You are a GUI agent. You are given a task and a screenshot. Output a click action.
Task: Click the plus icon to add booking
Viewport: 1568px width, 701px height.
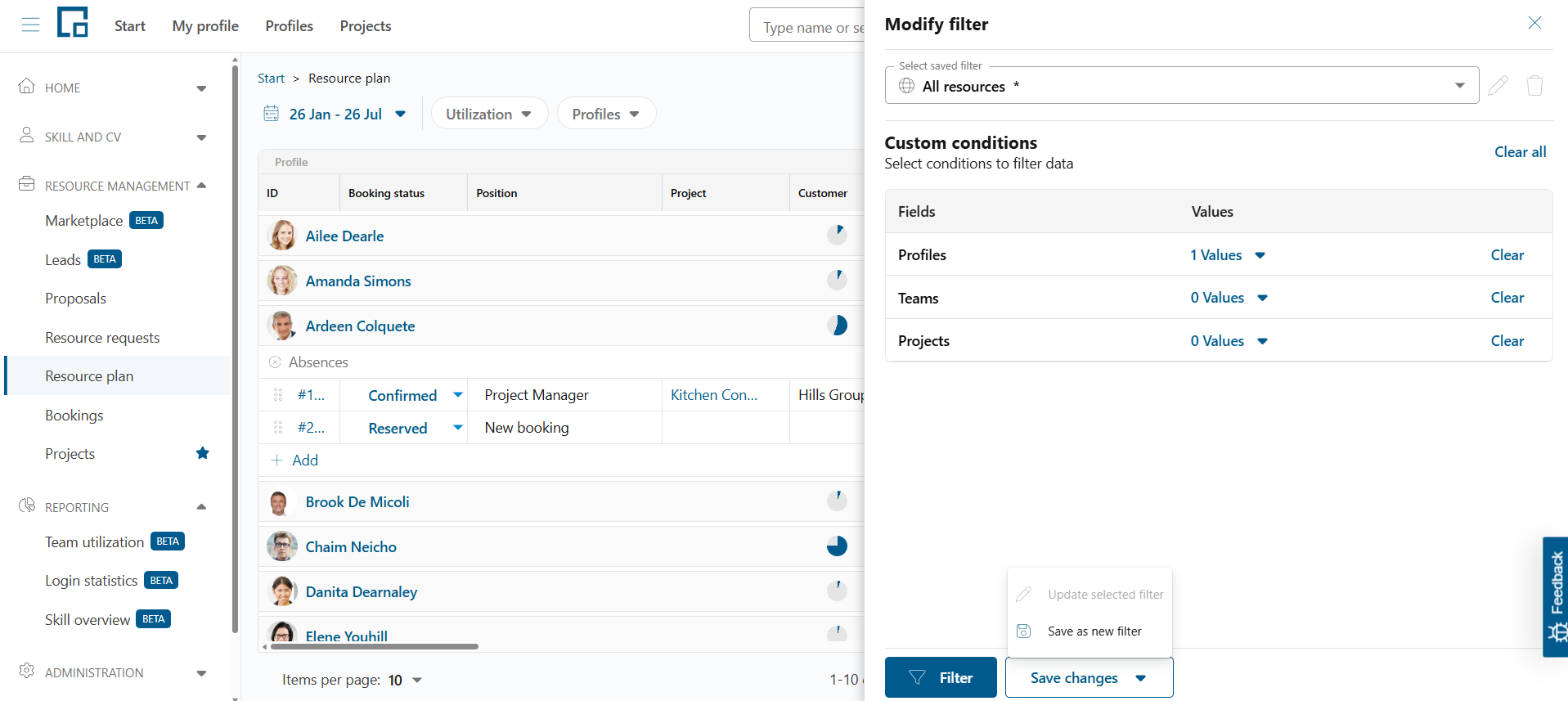(276, 461)
